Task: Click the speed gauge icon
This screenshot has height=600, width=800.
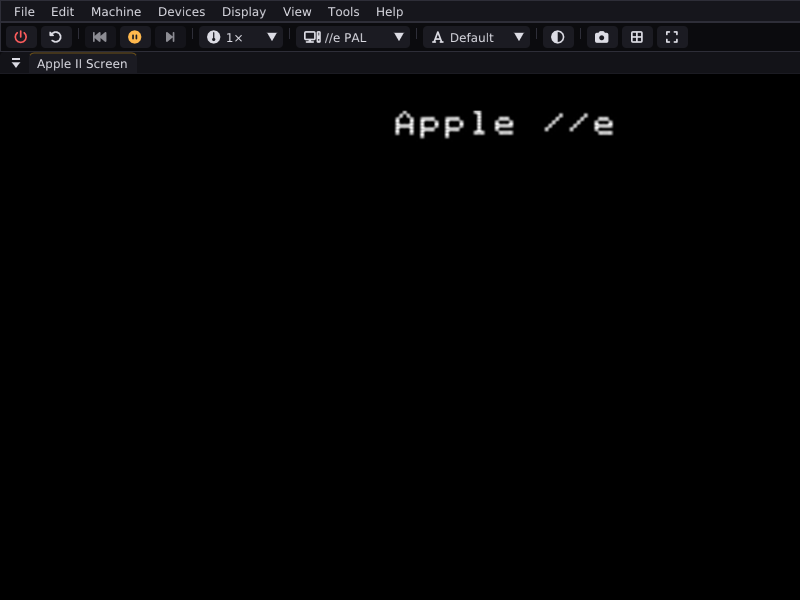Action: [x=213, y=37]
